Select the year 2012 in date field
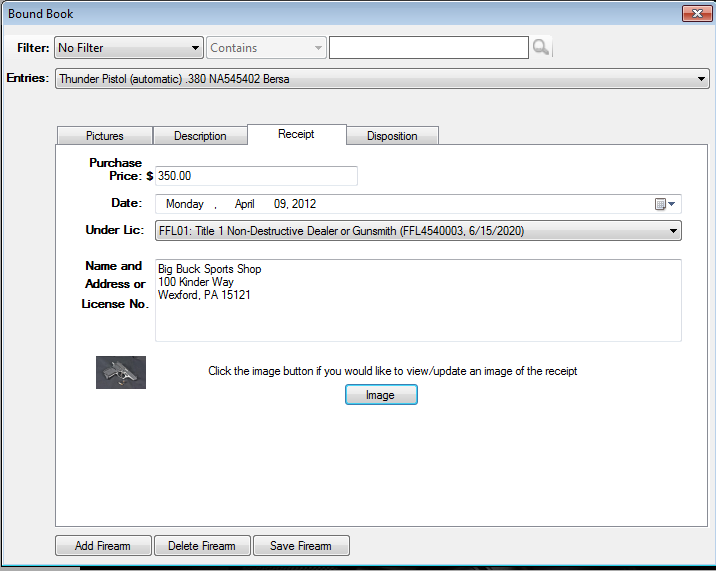Screen dimensions: 716x571 [305, 204]
